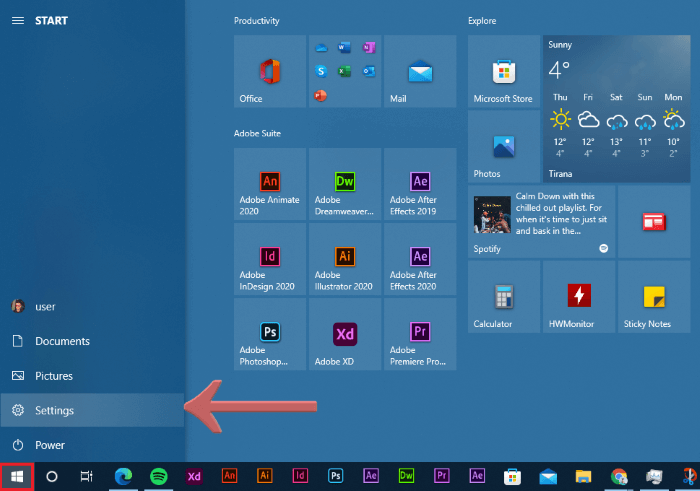Launch Adobe XD from the taskbar

click(194, 477)
